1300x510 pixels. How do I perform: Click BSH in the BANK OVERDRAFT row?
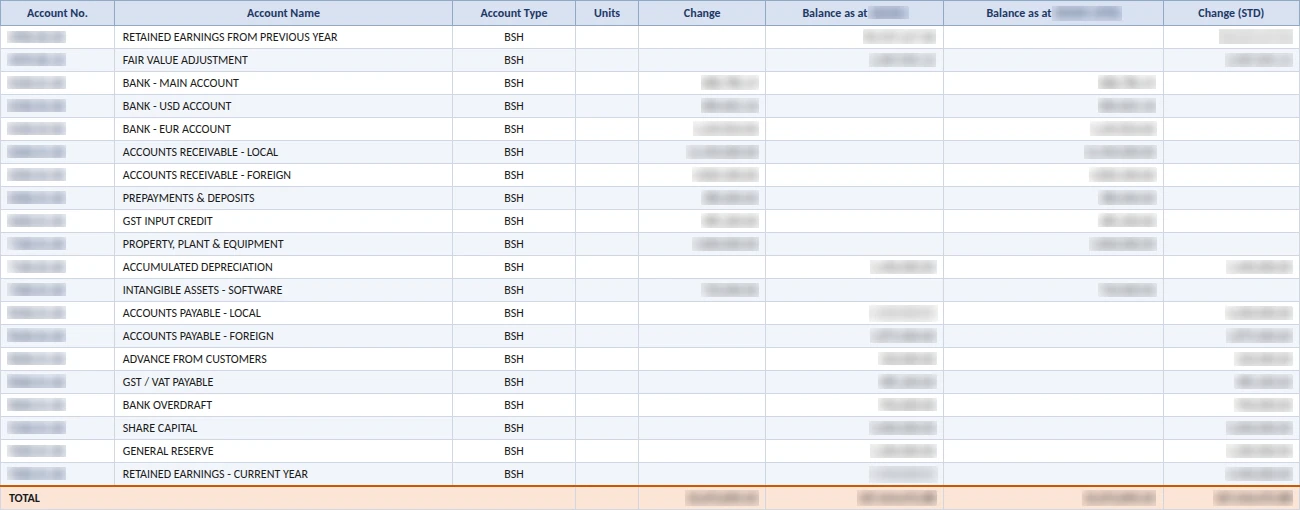click(514, 405)
